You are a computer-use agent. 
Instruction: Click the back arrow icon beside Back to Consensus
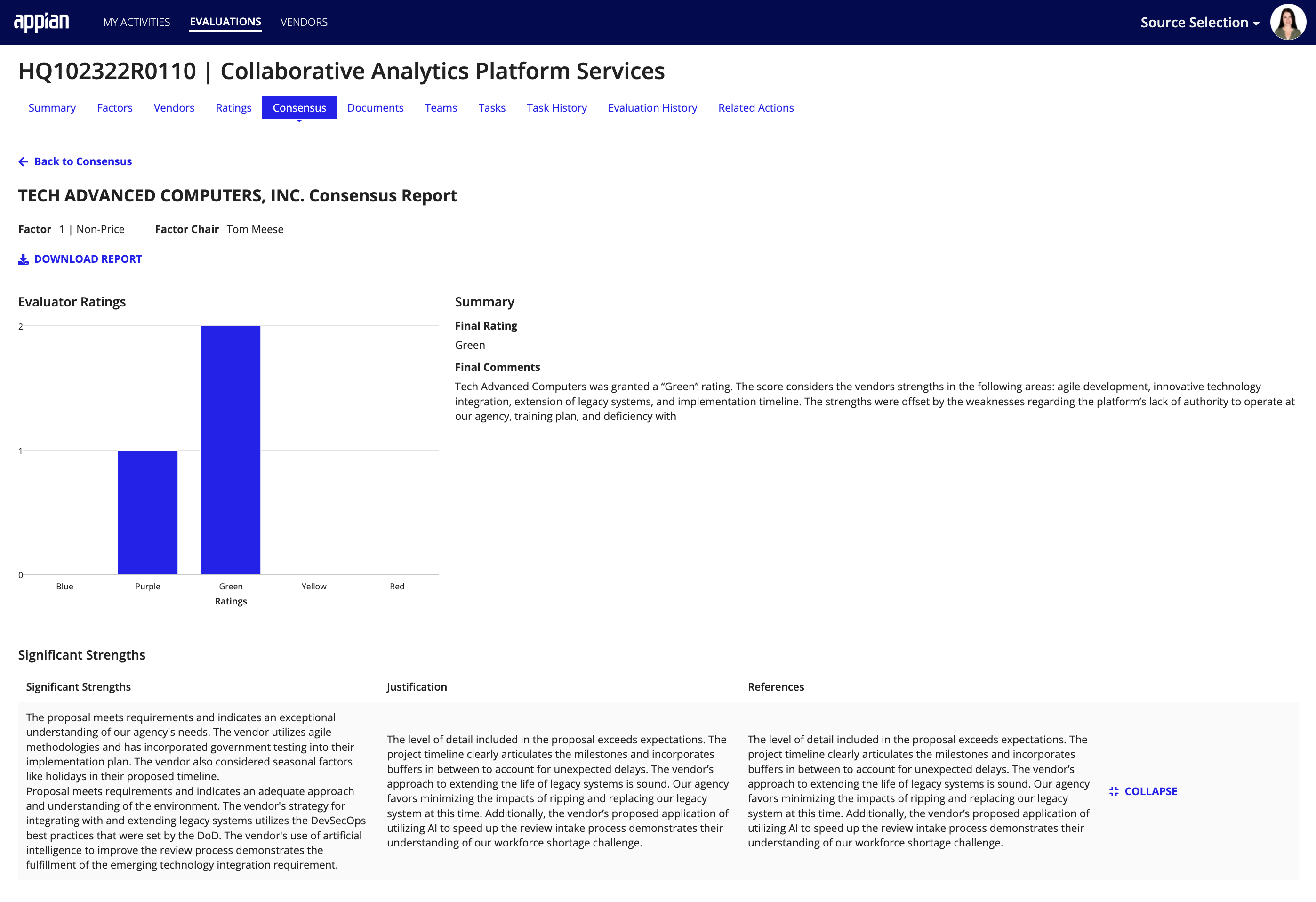coord(23,162)
